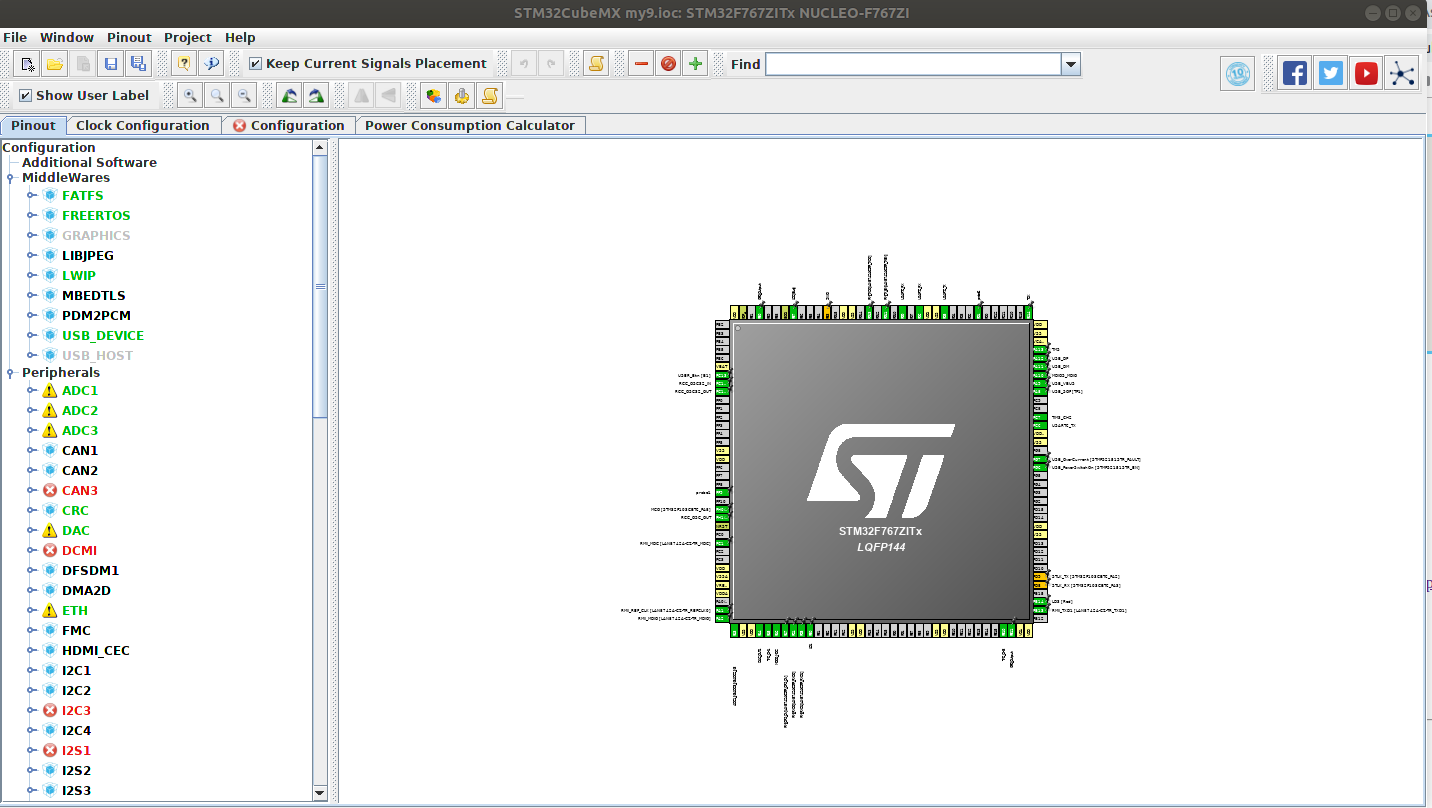Expand the FREERTOS middleware node
This screenshot has height=808, width=1432.
click(x=32, y=215)
